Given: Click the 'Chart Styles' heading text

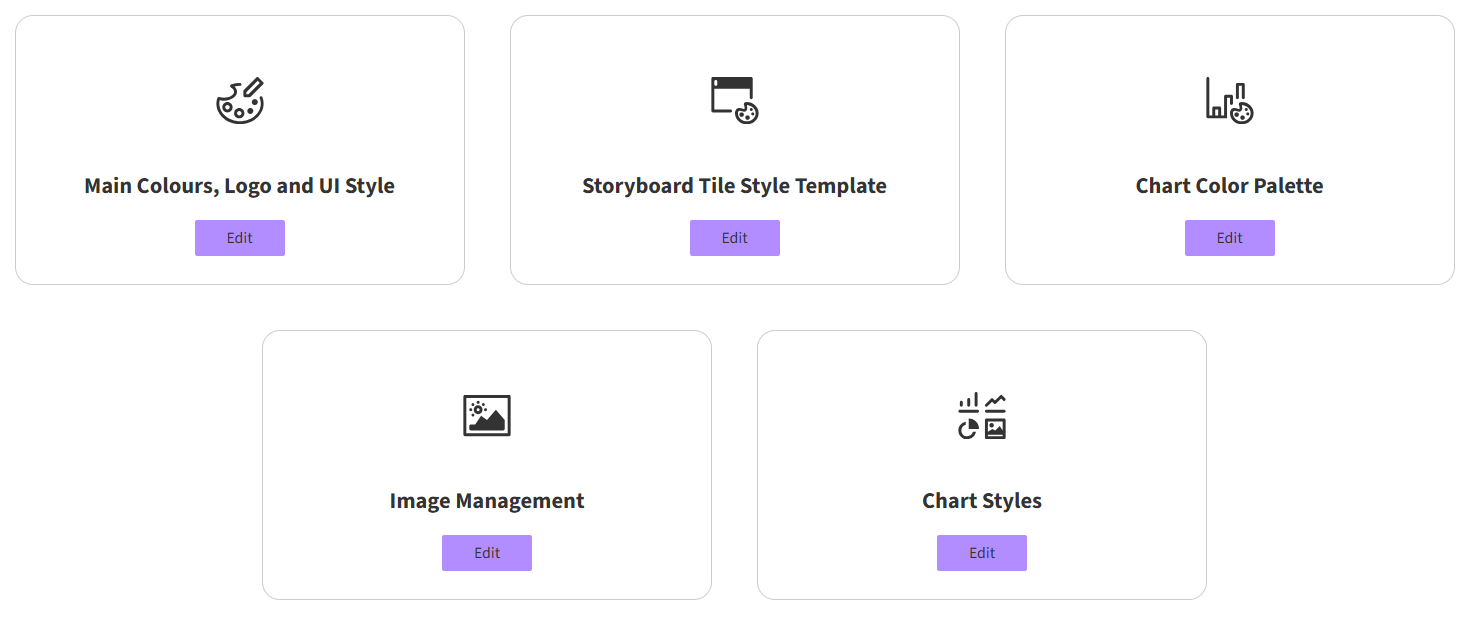Looking at the screenshot, I should point(982,501).
